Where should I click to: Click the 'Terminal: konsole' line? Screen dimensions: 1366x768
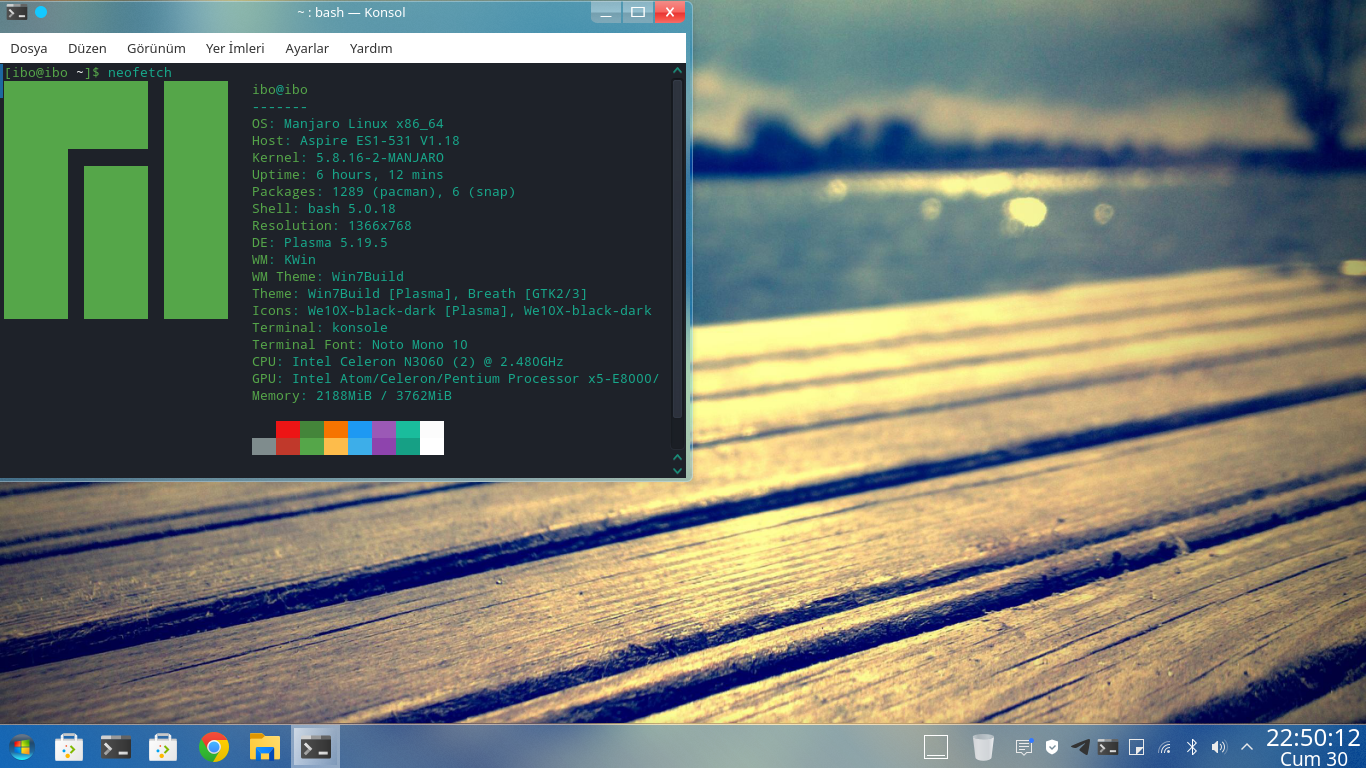click(320, 328)
